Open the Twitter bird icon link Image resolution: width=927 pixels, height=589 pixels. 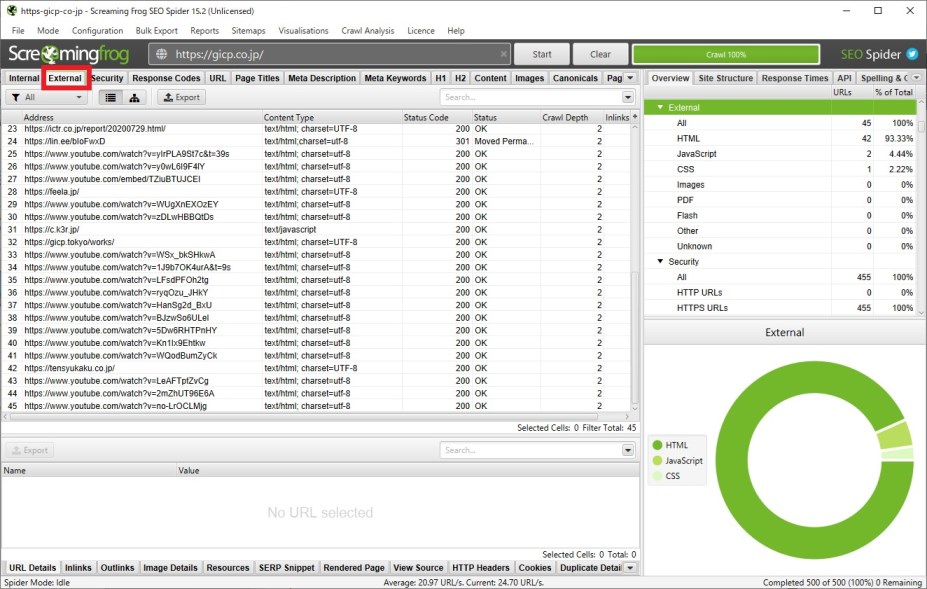(x=912, y=54)
